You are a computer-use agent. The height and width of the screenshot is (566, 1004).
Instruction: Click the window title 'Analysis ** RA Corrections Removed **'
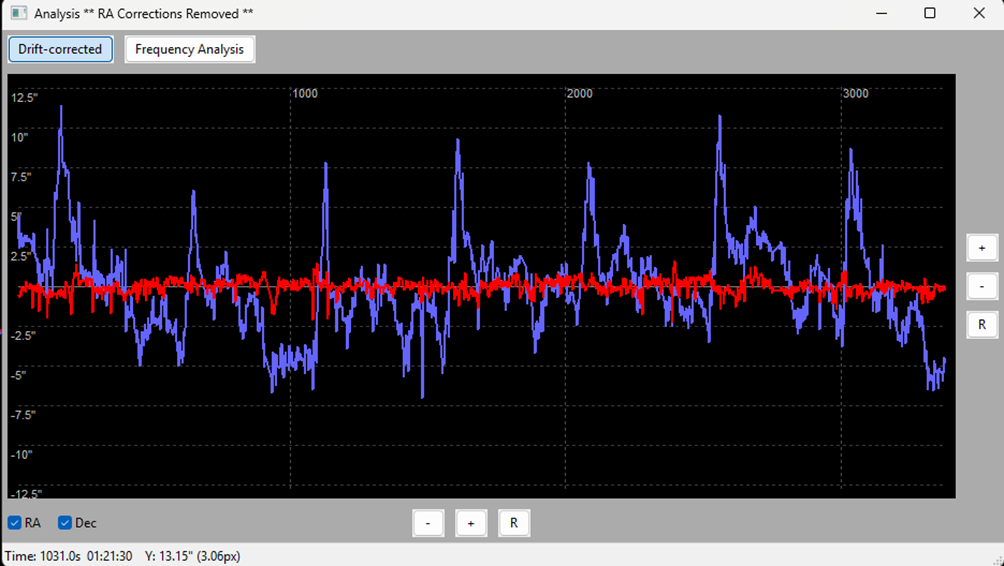coord(143,13)
